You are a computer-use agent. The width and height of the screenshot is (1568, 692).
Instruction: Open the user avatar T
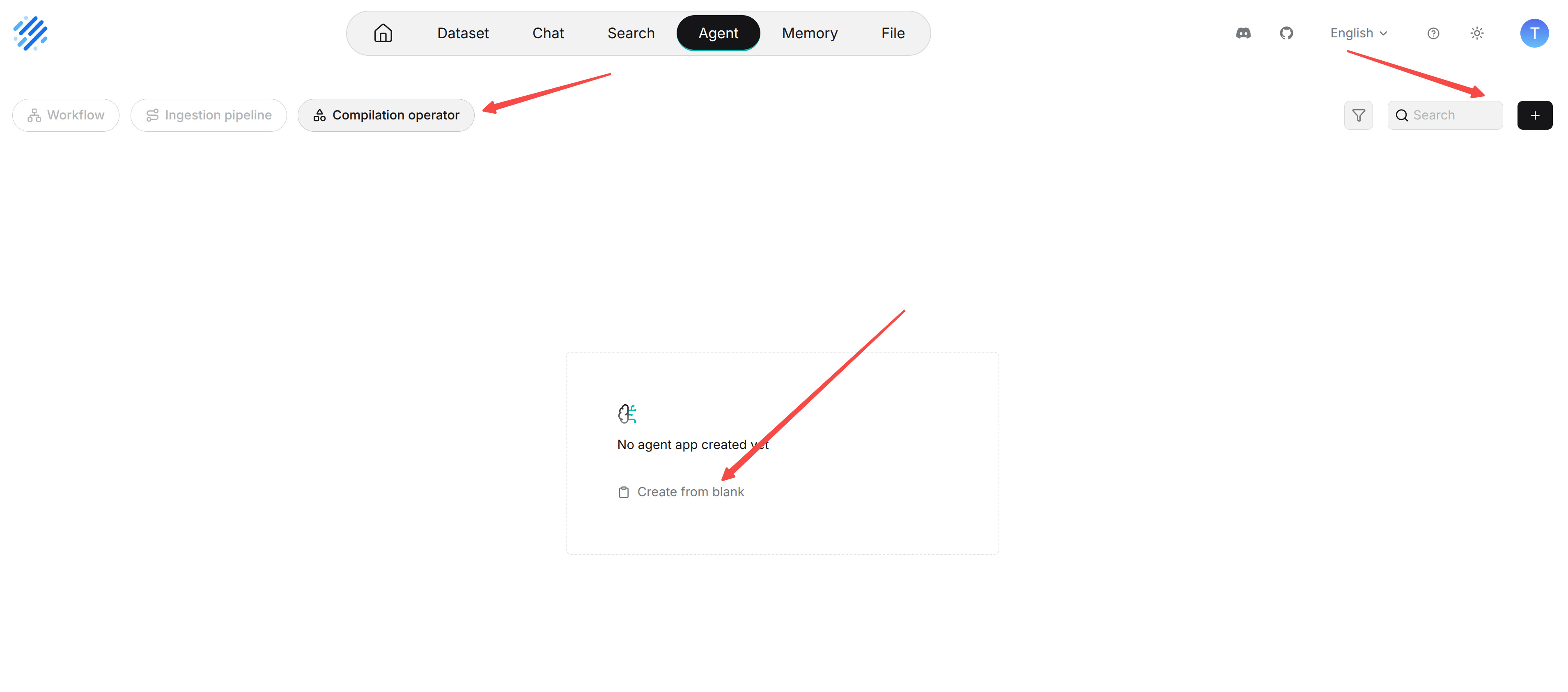pyautogui.click(x=1534, y=33)
